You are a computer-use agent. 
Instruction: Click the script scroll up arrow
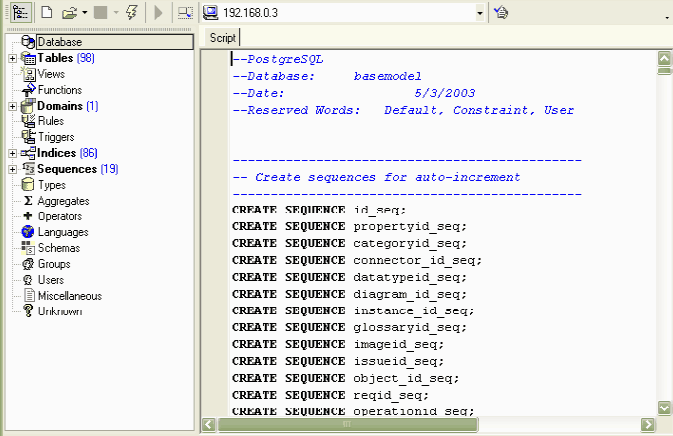[x=664, y=58]
